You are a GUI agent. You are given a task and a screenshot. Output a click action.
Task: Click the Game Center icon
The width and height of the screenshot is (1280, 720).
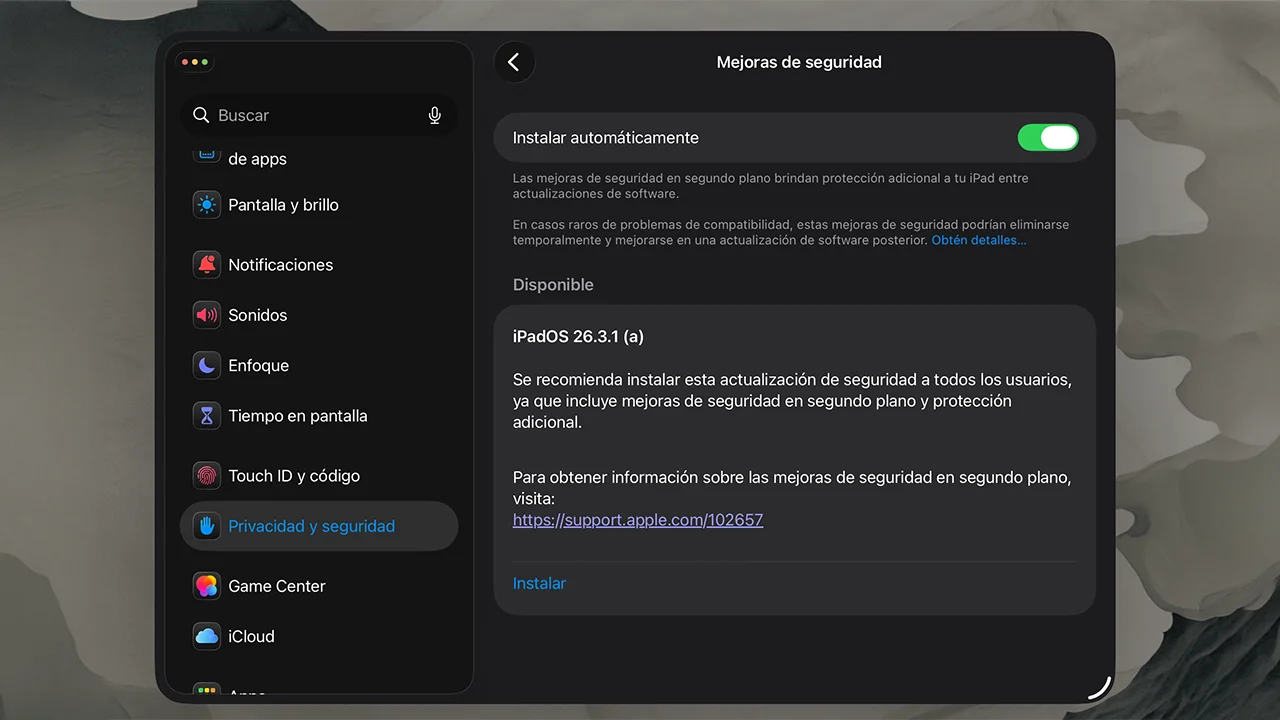pos(207,586)
